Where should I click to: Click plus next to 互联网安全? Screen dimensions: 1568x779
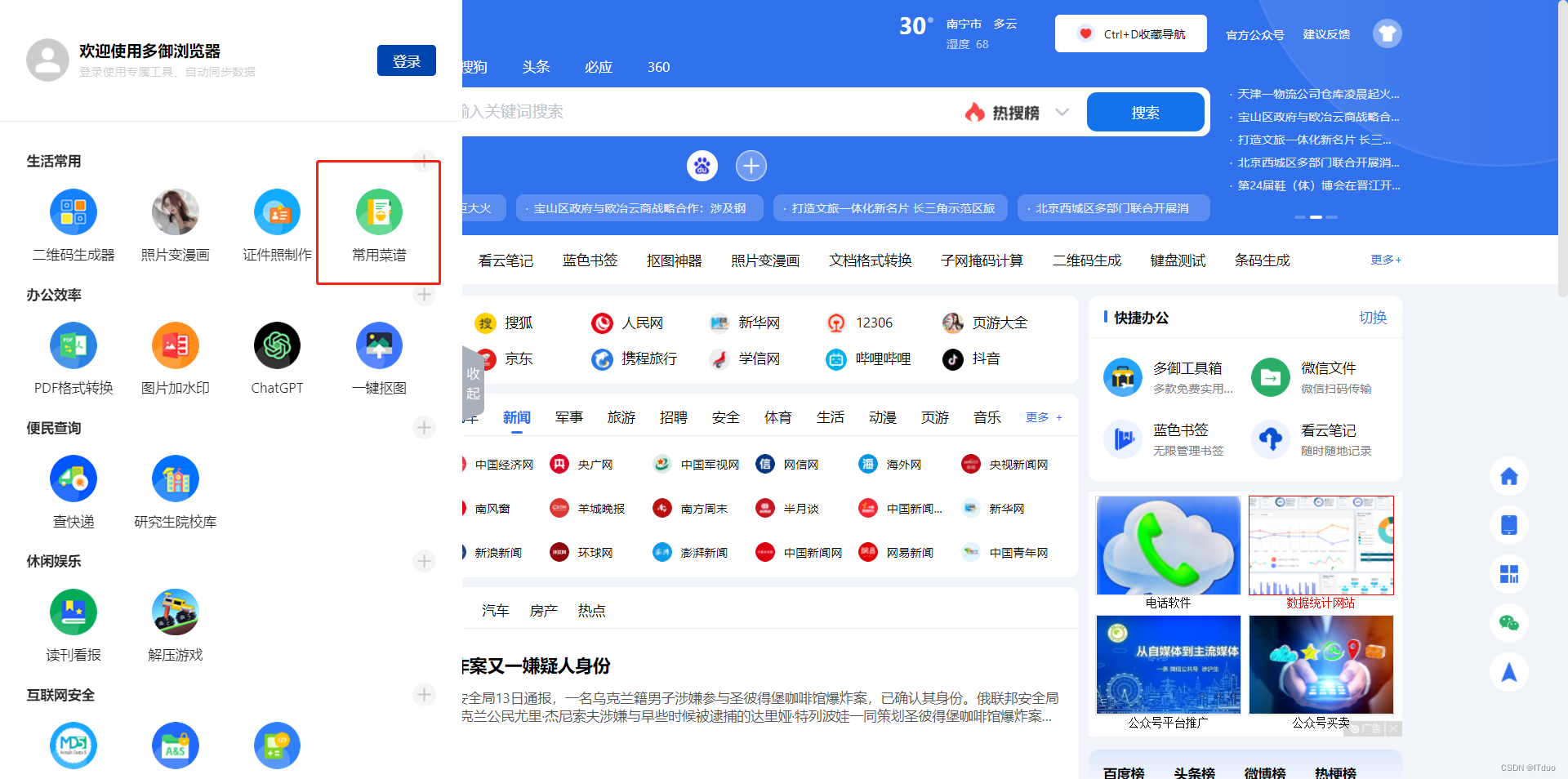(424, 694)
